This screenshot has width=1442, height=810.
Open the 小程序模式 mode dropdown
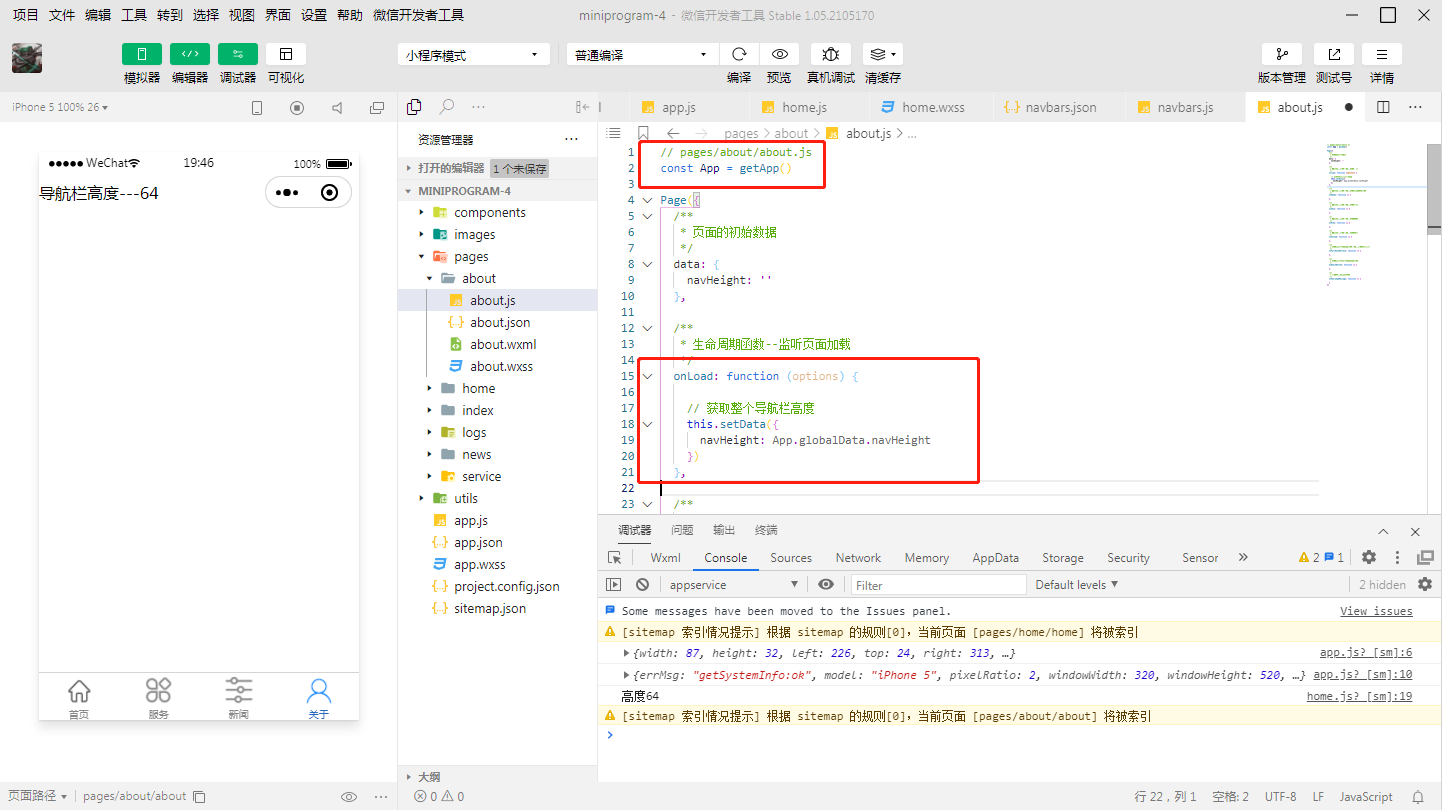click(x=474, y=55)
